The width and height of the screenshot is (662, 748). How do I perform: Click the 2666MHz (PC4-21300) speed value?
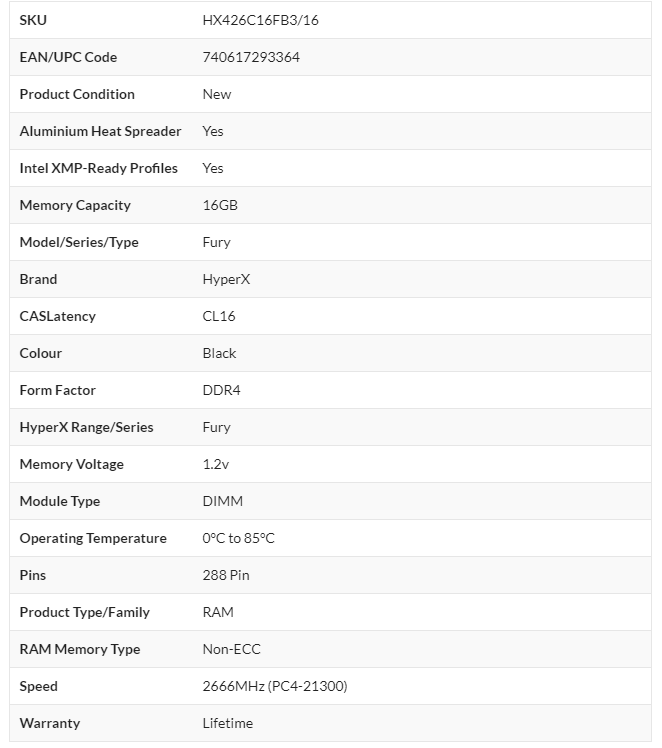point(275,686)
